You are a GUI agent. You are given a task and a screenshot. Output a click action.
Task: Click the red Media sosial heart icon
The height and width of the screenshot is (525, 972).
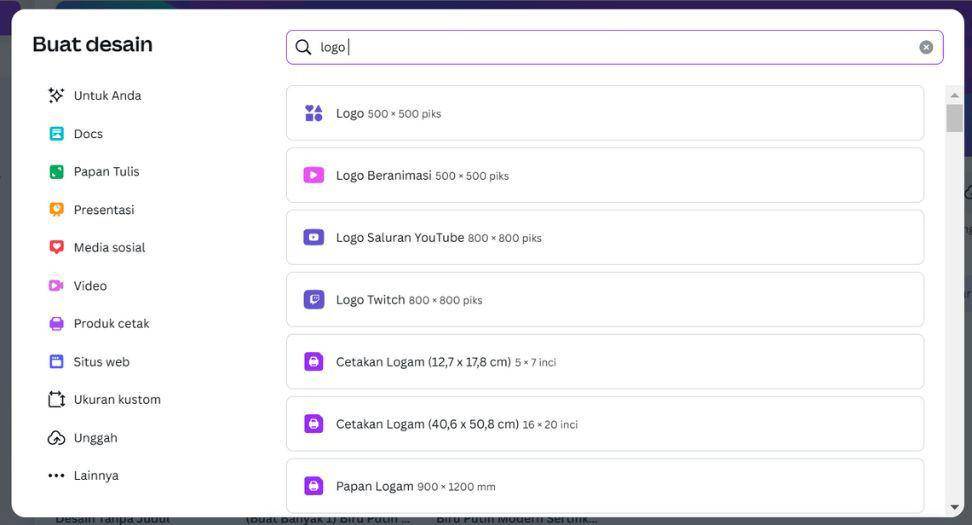click(x=56, y=247)
